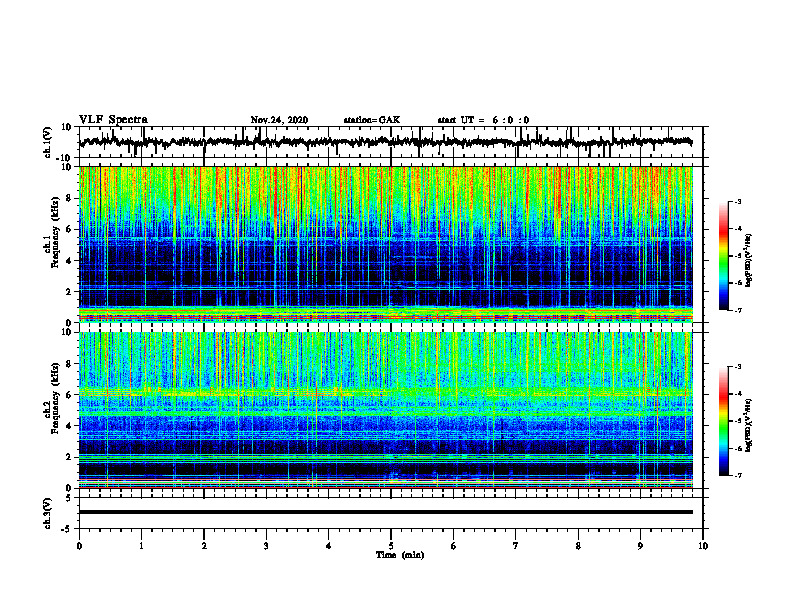This screenshot has height=612, width=792.
Task: Click the ch.2 spectrogram colorbar
Action: 723,421
